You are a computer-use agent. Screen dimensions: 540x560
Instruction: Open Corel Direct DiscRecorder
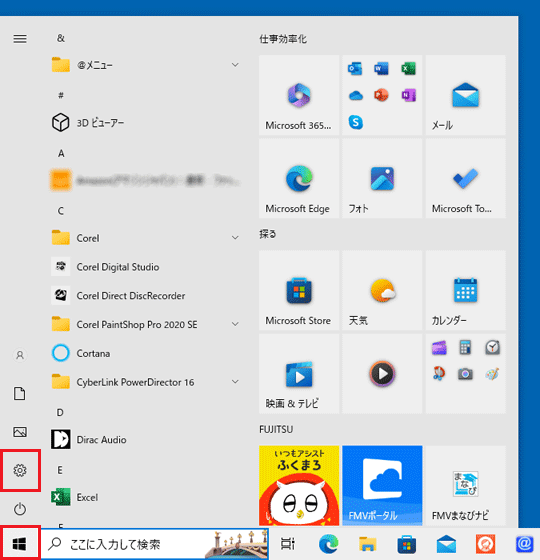[145, 295]
